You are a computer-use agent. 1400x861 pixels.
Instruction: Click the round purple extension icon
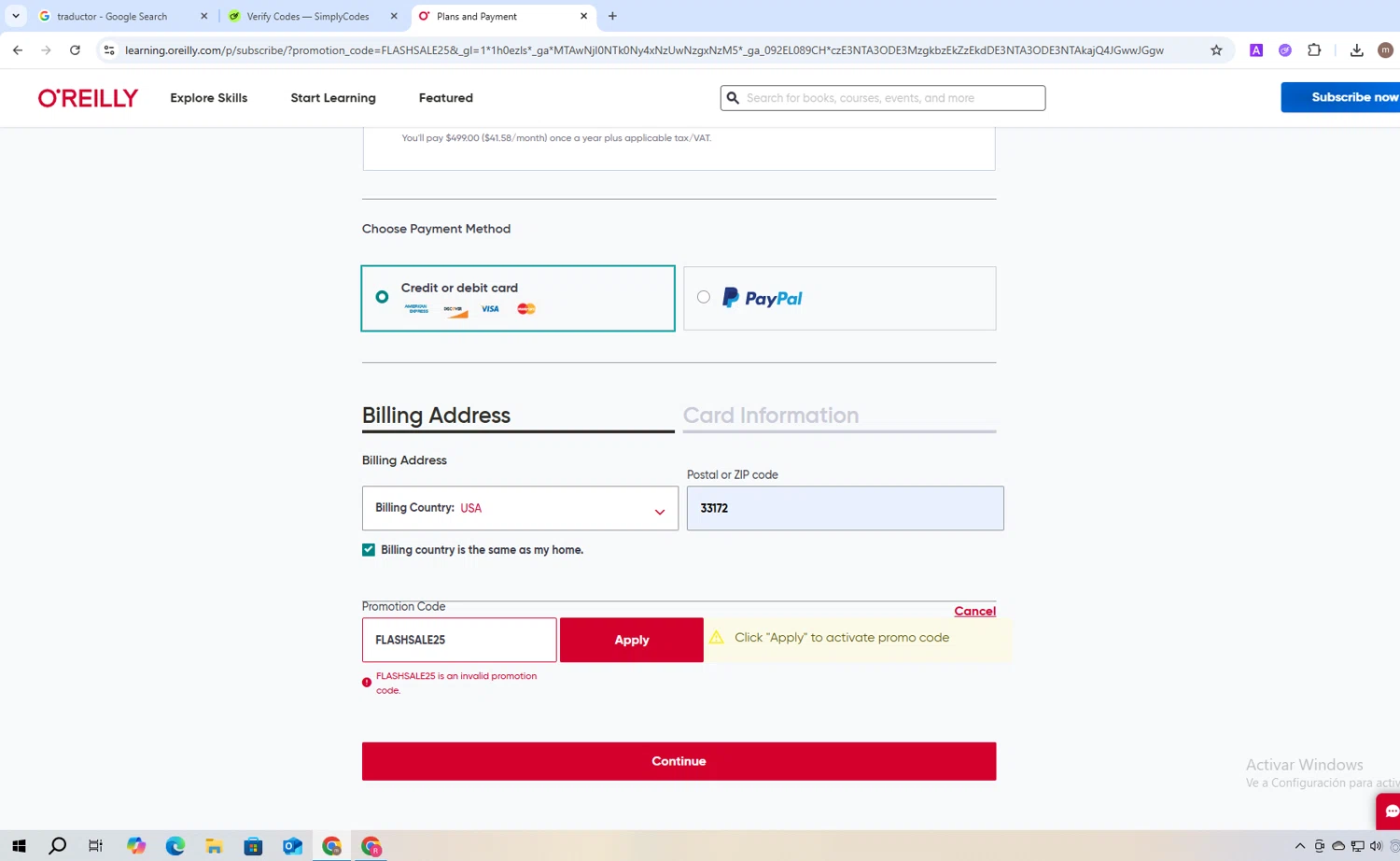click(1285, 50)
